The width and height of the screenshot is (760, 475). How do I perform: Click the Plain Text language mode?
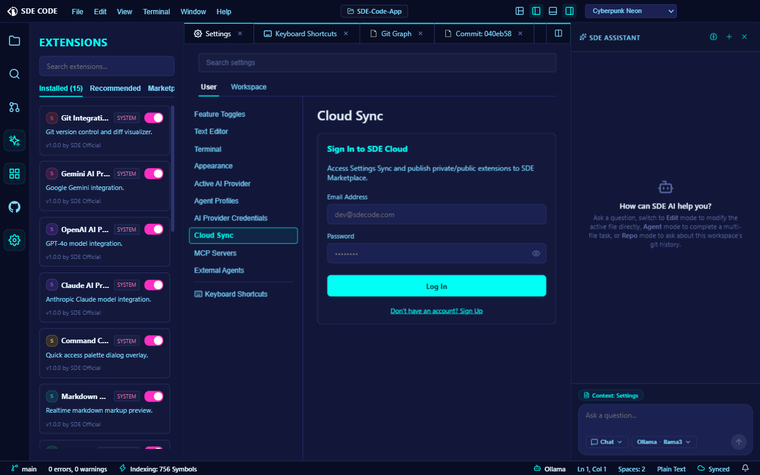[671, 469]
